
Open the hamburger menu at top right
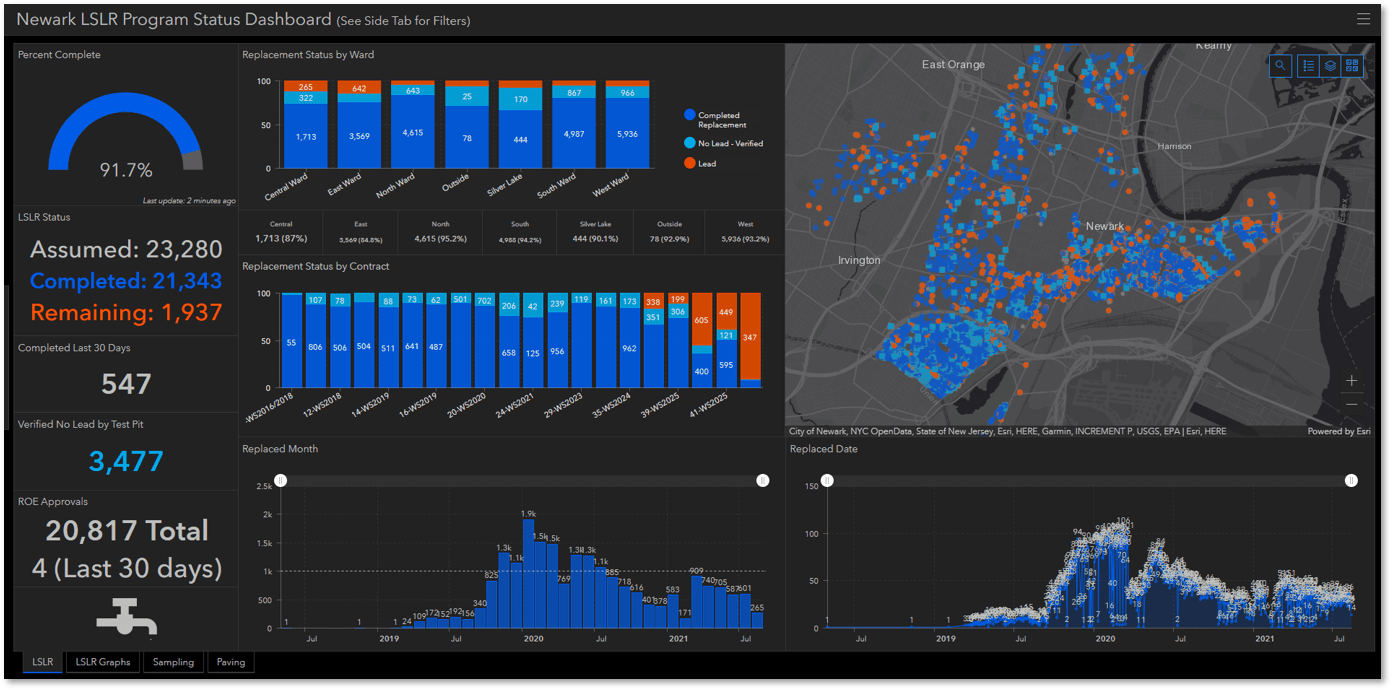click(1363, 19)
